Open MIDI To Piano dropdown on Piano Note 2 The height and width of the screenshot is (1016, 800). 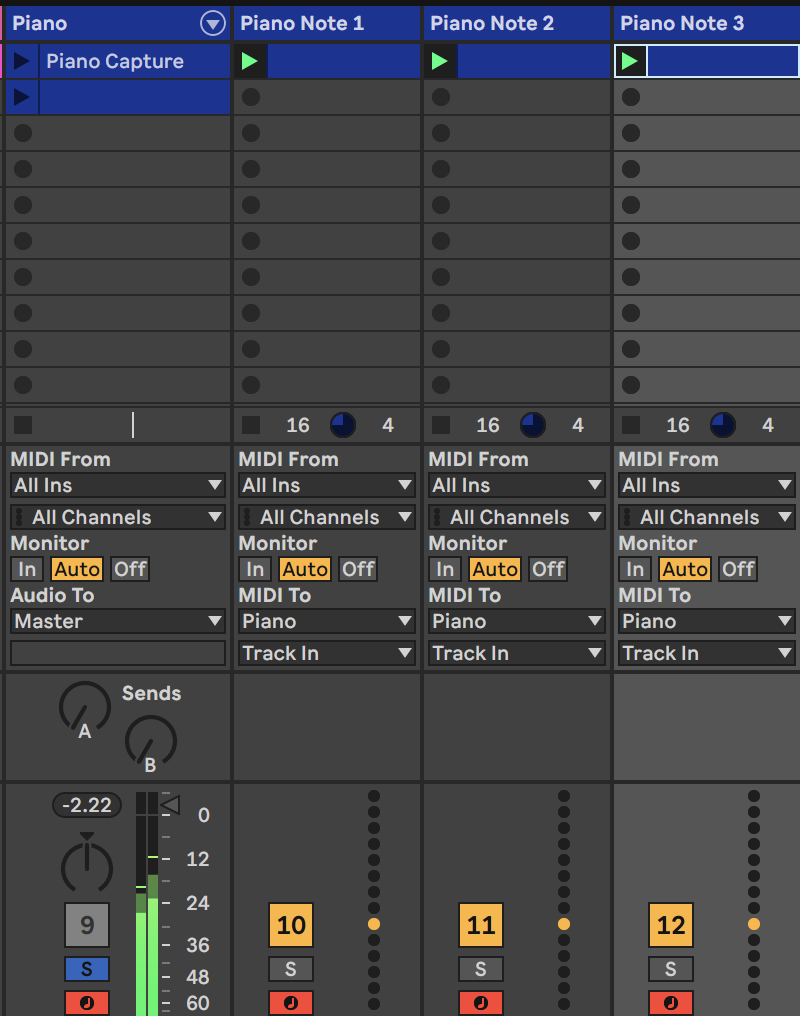[517, 621]
